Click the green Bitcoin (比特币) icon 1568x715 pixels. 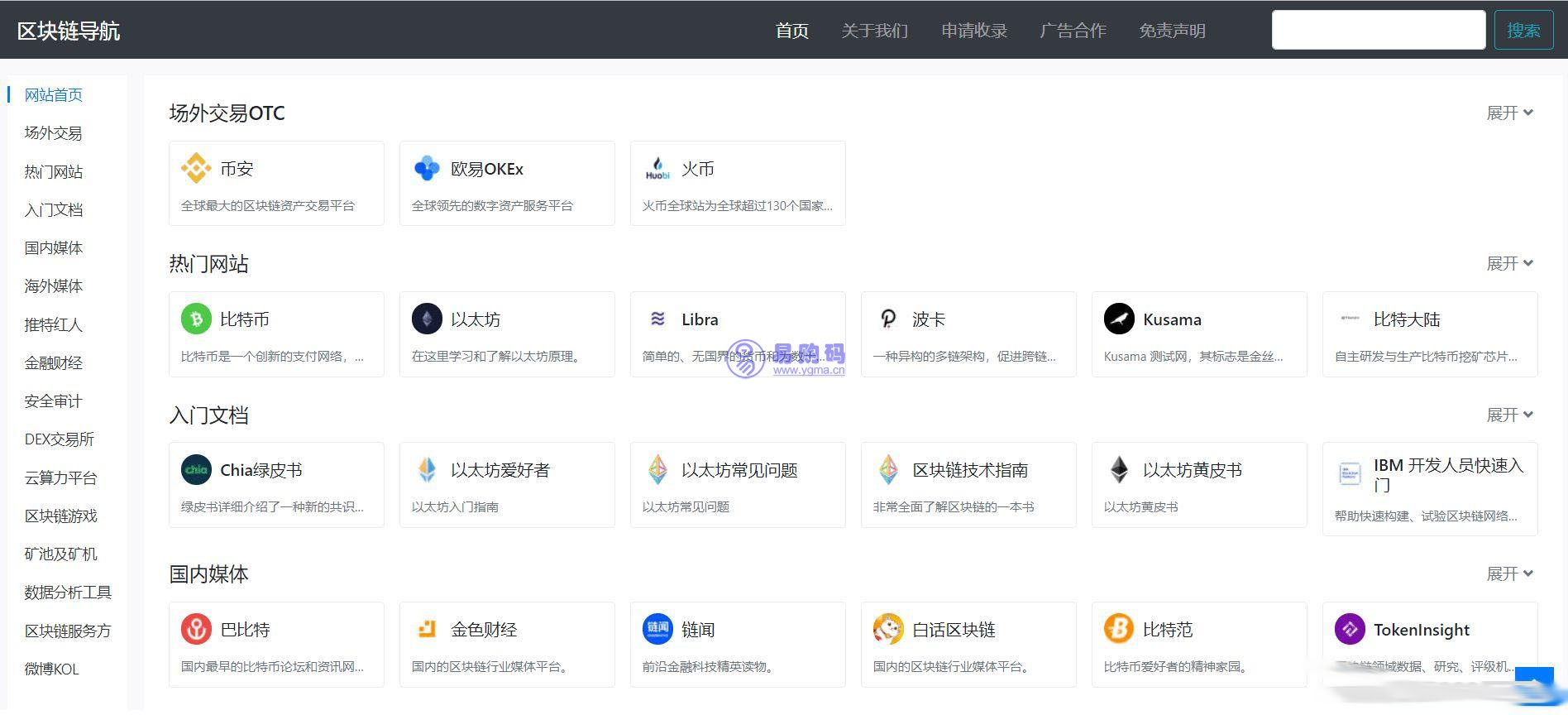point(196,319)
